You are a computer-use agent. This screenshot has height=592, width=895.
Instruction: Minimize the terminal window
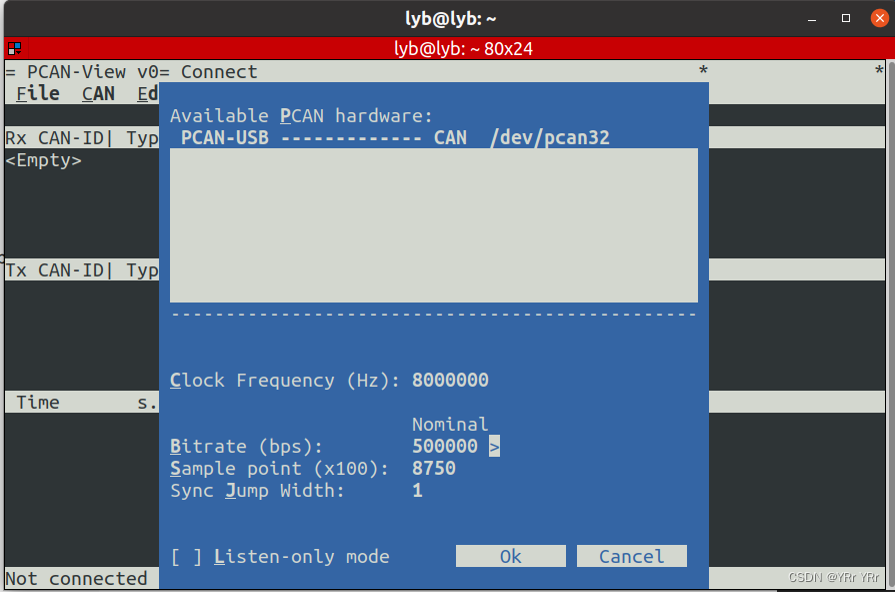click(812, 18)
